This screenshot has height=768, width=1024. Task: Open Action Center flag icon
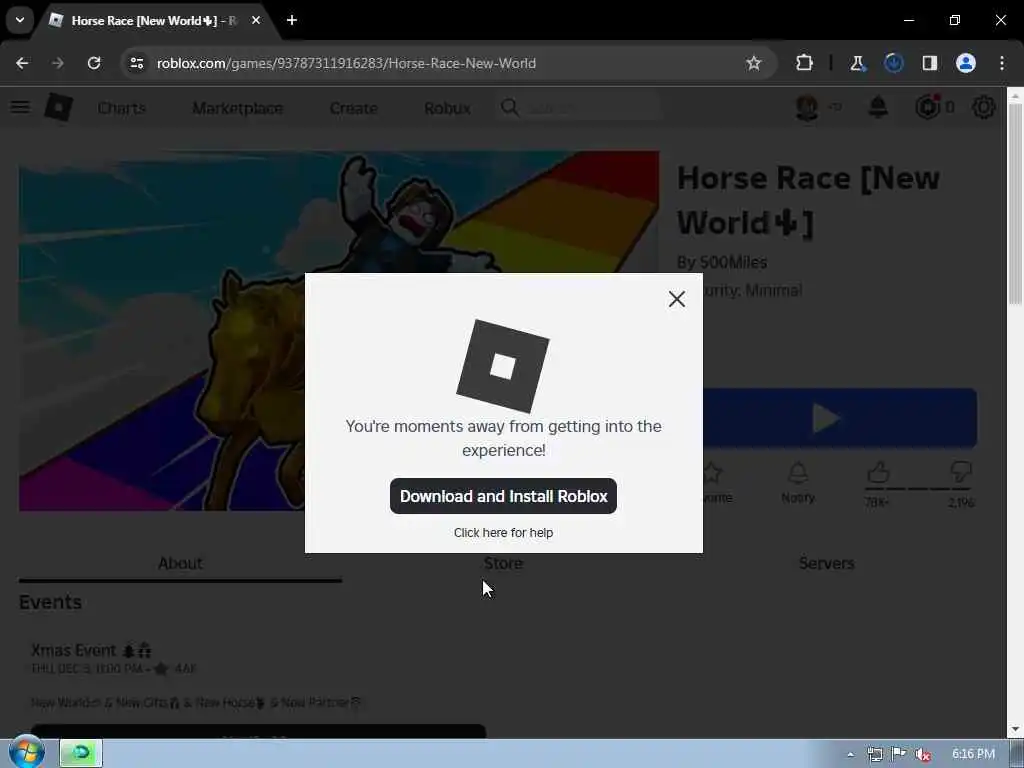click(899, 754)
